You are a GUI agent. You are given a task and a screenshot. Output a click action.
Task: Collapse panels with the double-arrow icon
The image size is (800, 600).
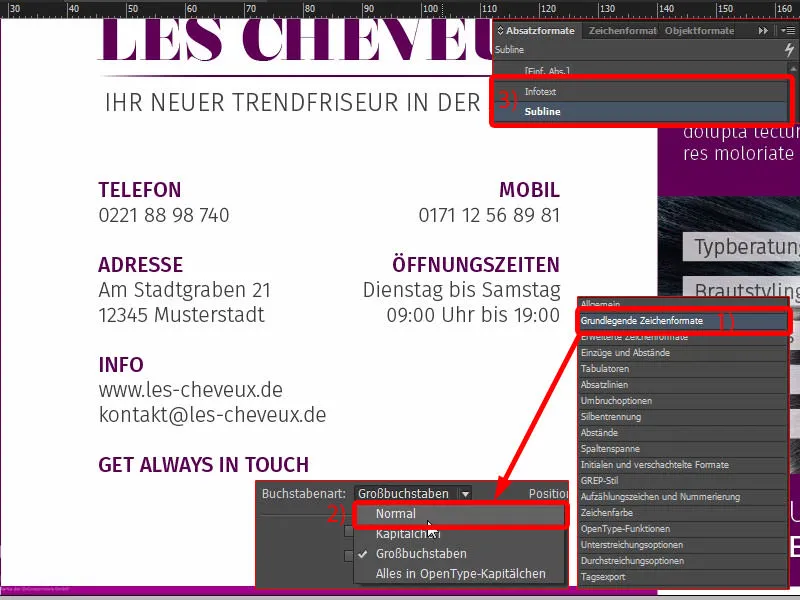(x=763, y=31)
